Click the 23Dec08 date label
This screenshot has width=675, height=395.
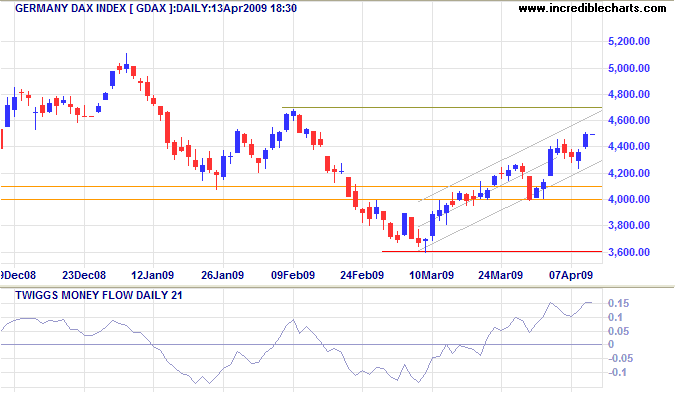pos(84,275)
